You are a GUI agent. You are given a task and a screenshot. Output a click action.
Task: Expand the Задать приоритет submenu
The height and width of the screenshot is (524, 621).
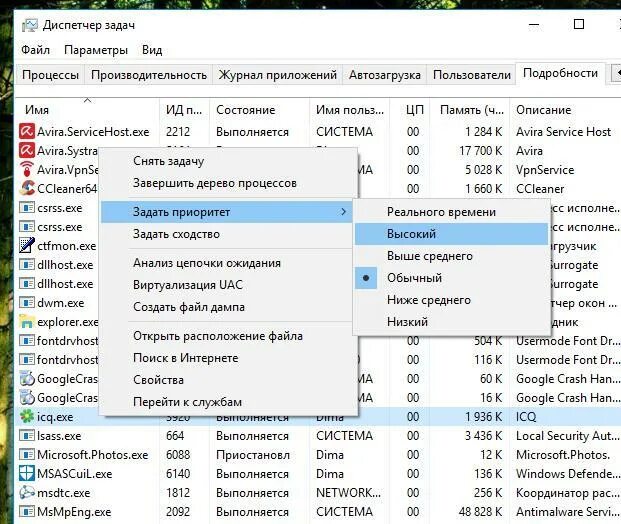point(227,212)
